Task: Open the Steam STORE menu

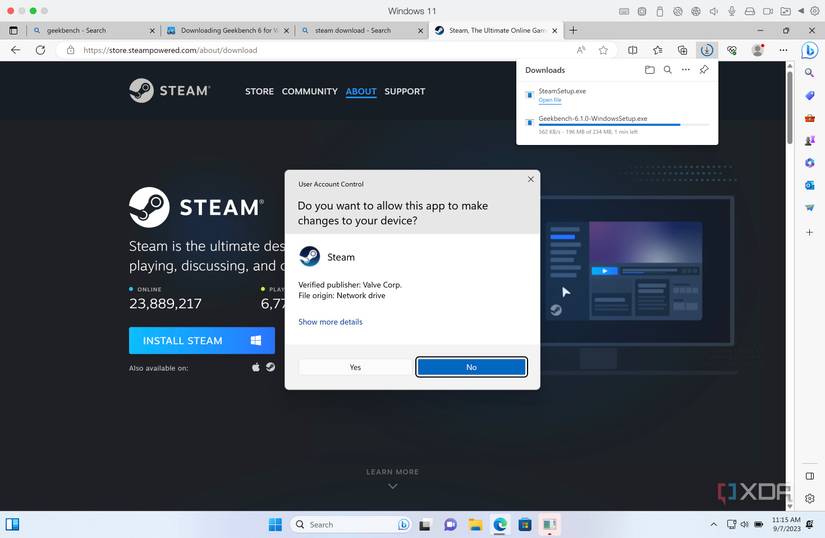Action: tap(259, 92)
